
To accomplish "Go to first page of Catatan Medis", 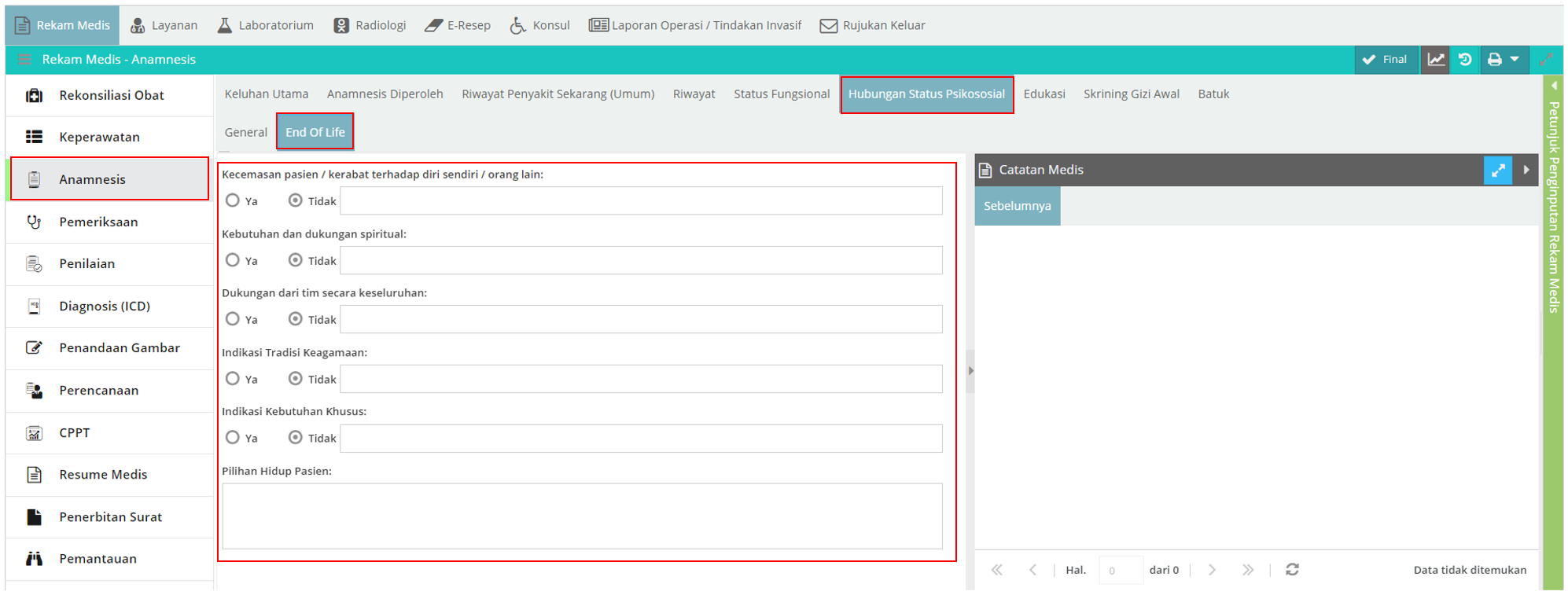I will click(996, 570).
